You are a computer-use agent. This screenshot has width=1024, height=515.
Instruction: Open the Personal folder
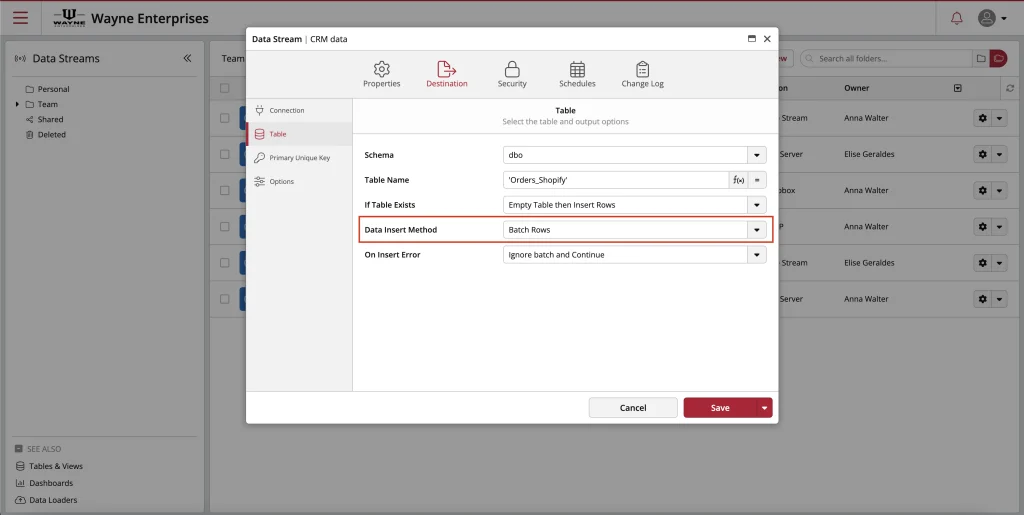47,89
